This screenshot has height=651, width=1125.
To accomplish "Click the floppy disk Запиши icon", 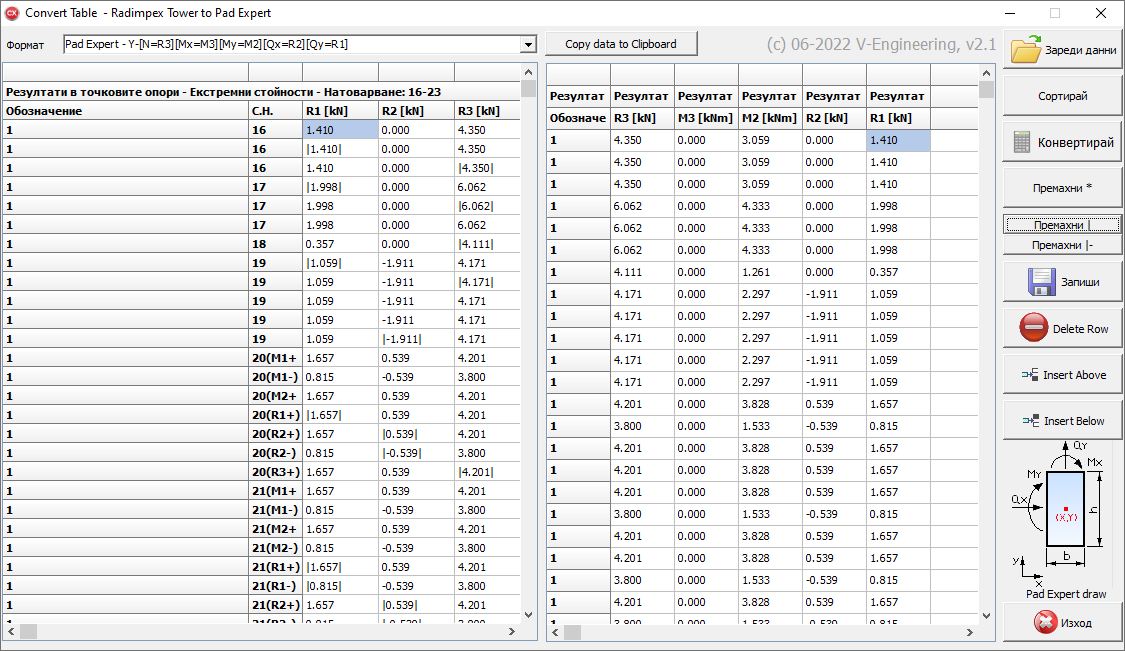I will point(1042,282).
